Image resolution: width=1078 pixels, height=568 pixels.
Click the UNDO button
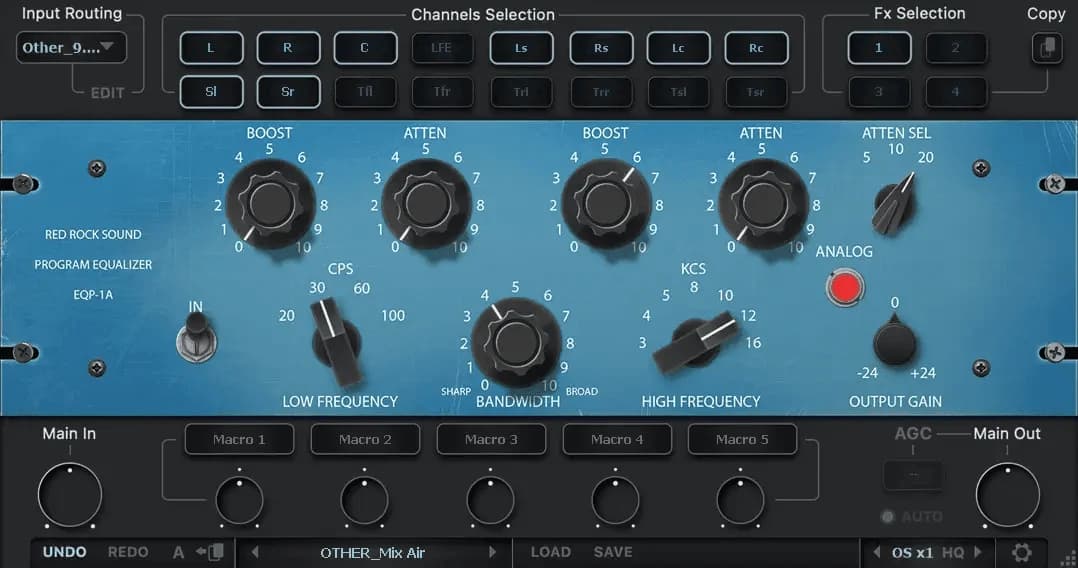(x=64, y=552)
